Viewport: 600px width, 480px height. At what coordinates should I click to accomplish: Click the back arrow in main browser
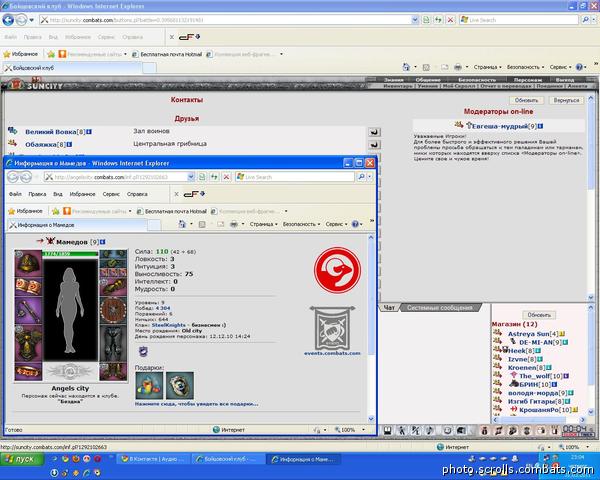8,20
